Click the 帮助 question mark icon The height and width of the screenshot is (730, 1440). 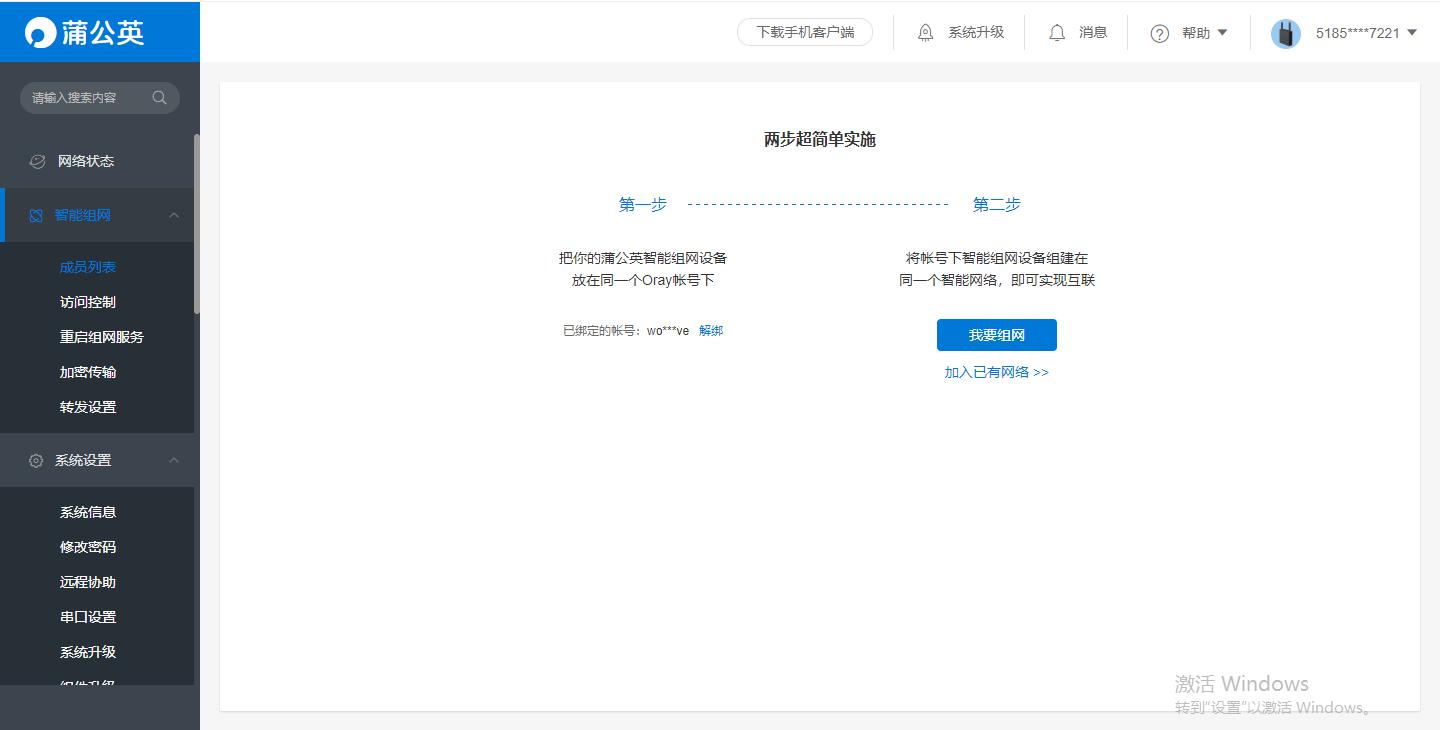[x=1159, y=32]
